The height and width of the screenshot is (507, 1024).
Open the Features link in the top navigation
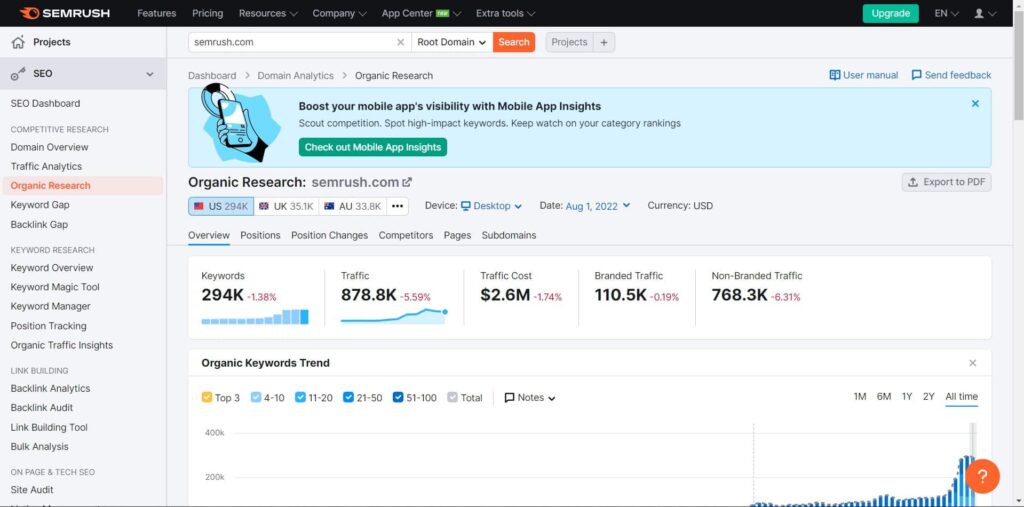(157, 13)
